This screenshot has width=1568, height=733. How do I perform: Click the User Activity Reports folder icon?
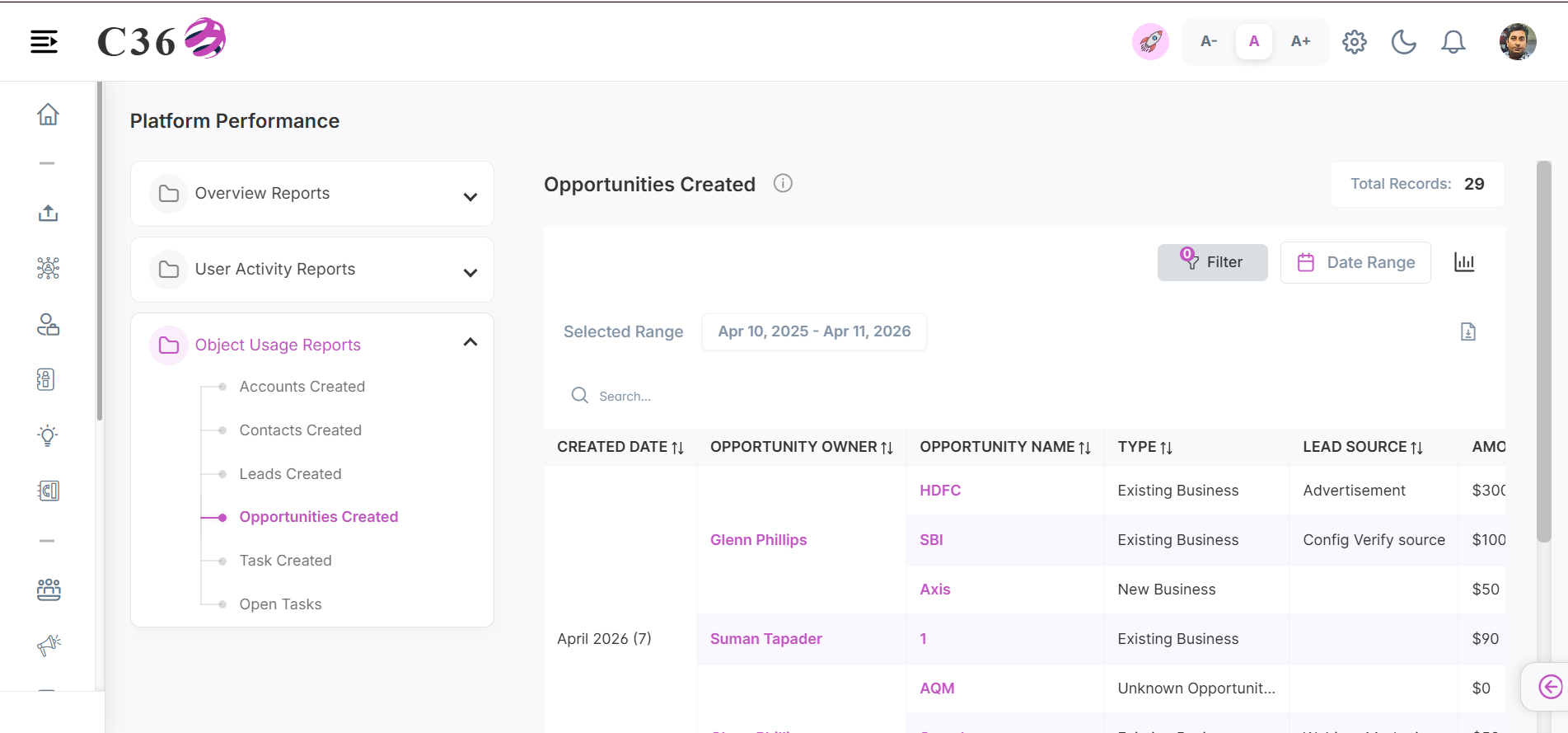tap(169, 270)
